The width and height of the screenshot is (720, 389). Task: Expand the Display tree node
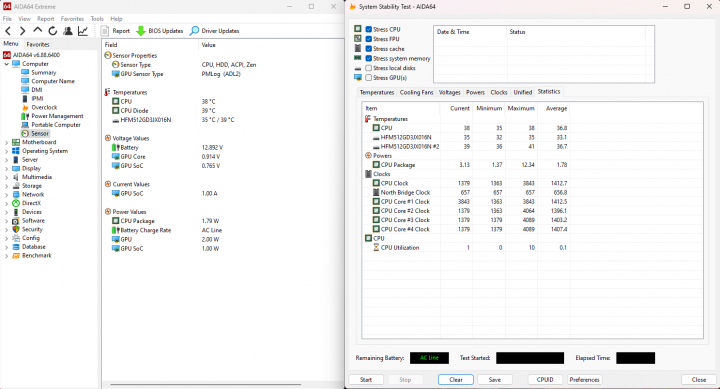(6, 169)
